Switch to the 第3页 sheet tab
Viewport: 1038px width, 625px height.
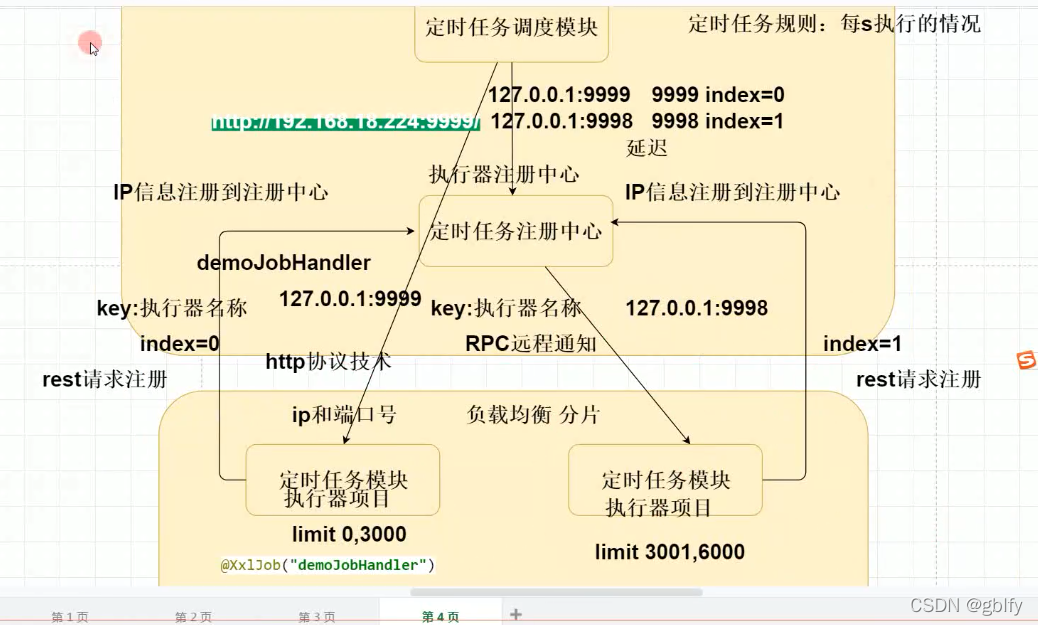[316, 617]
